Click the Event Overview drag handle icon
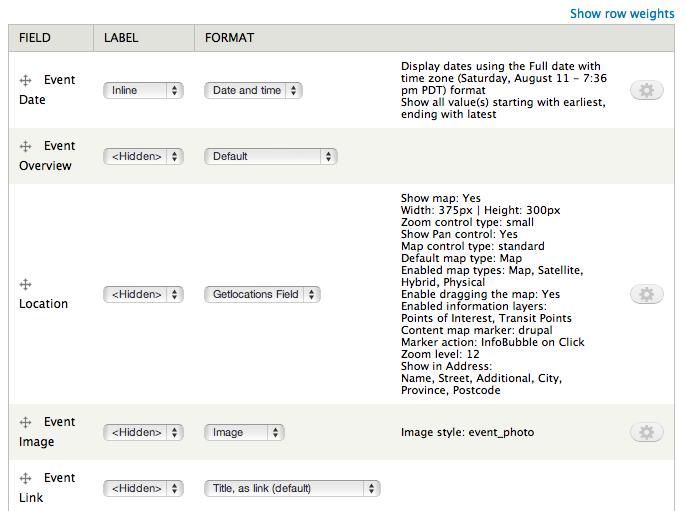 [26, 146]
